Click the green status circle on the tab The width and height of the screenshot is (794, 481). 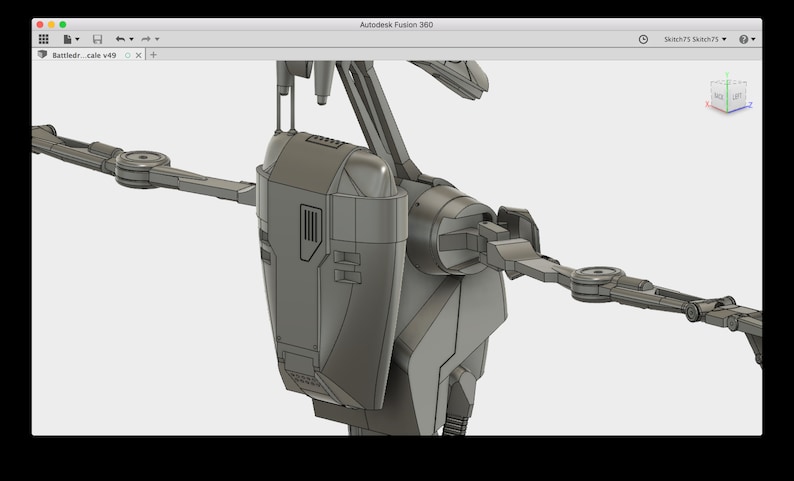(128, 55)
